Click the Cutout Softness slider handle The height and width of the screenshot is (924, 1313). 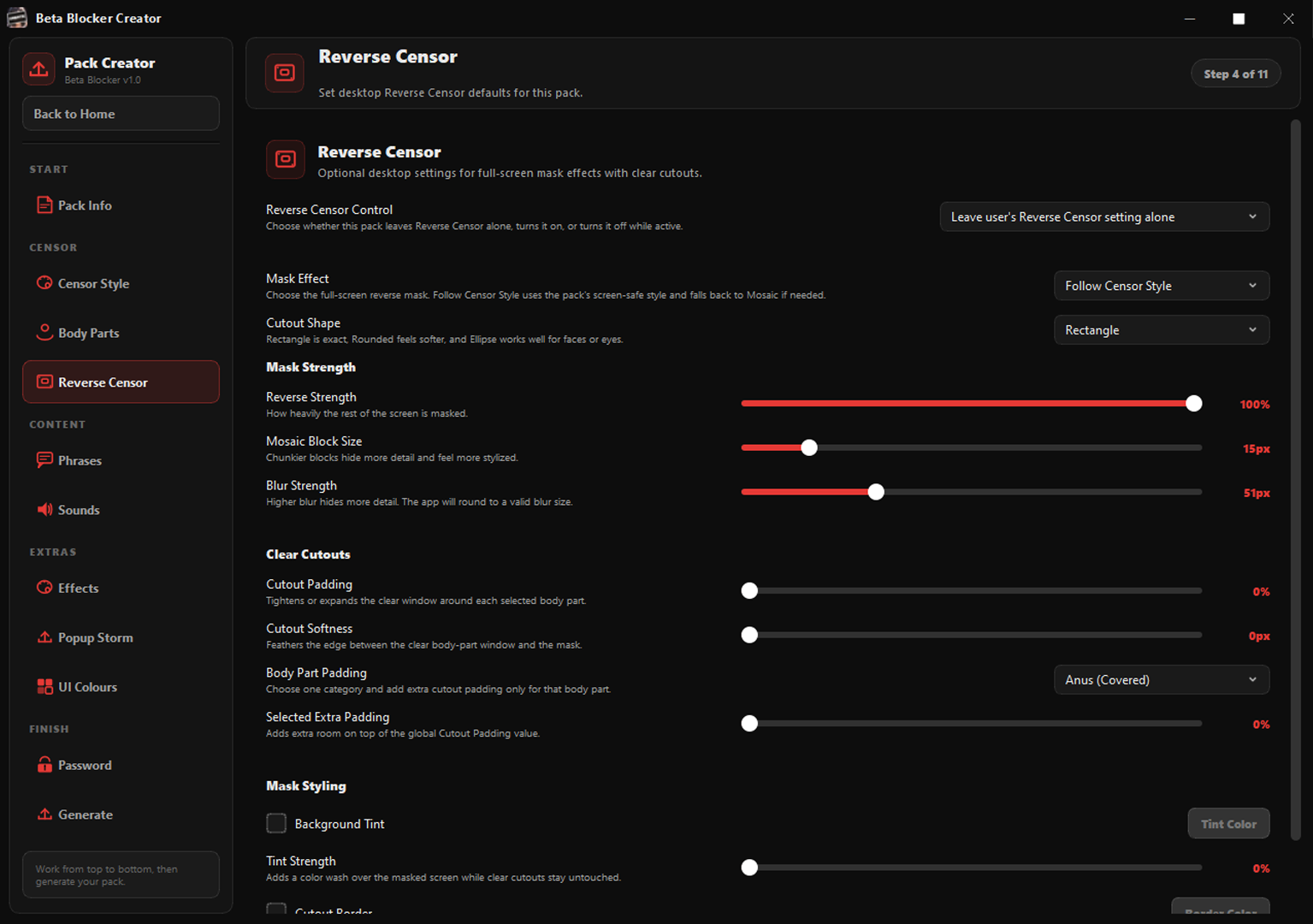(x=749, y=635)
